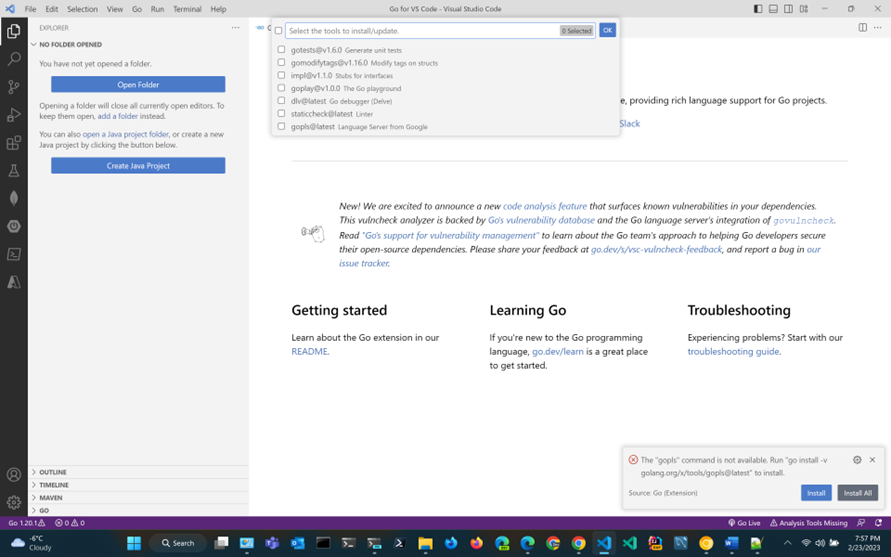Open editor More Actions ellipsis

coord(878,27)
